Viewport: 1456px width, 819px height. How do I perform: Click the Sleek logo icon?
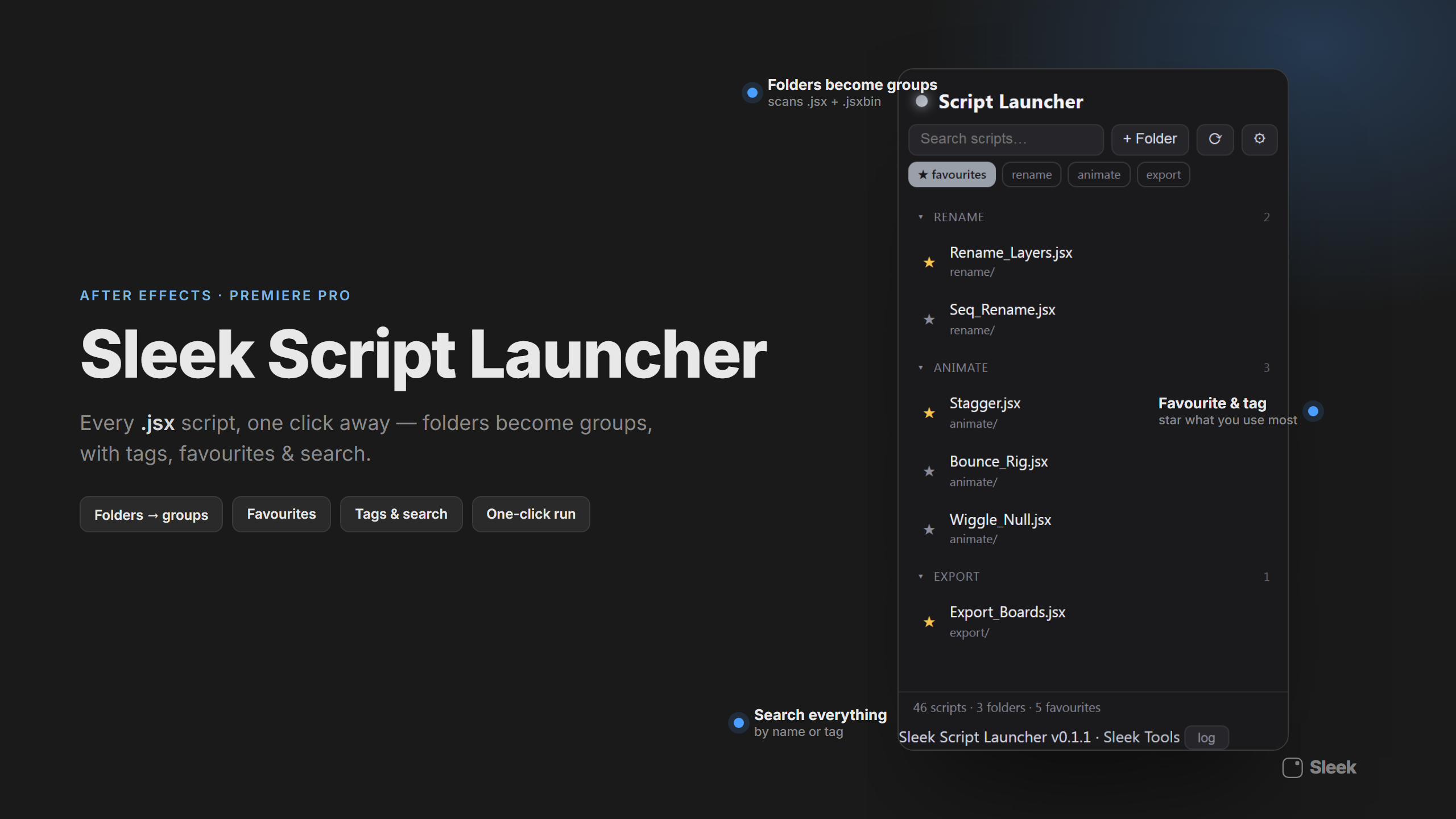(1292, 767)
